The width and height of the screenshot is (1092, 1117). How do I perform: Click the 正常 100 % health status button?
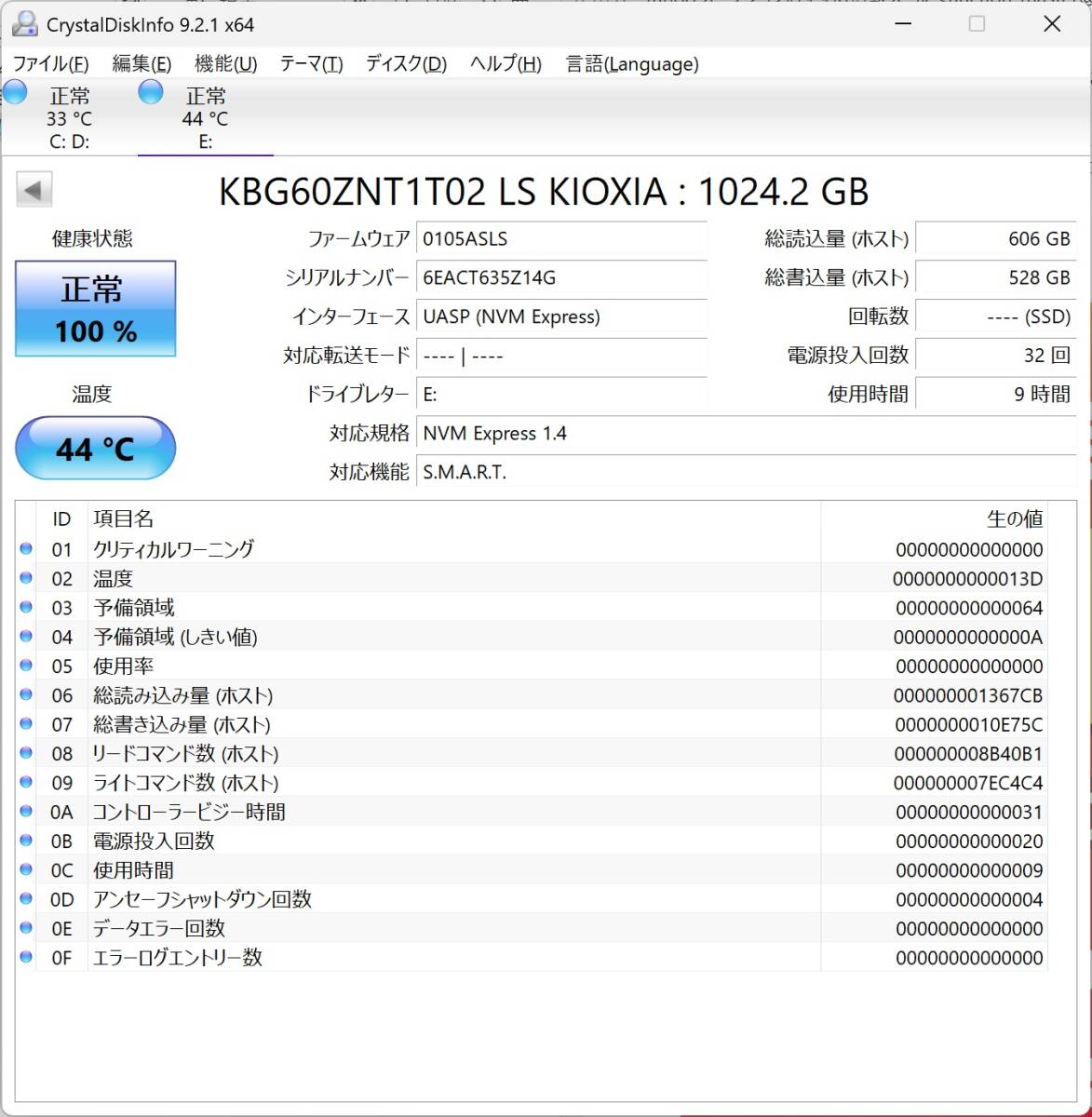click(95, 309)
